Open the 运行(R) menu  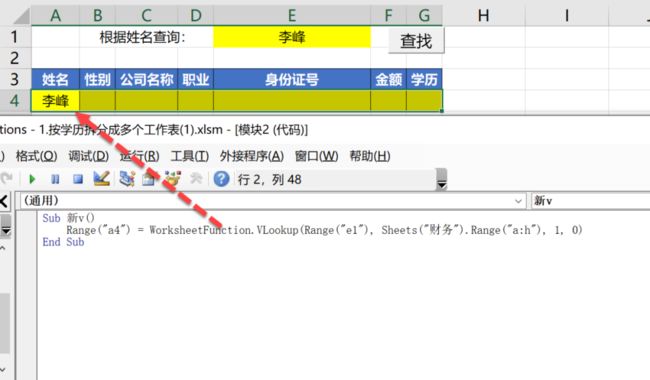tap(139, 156)
